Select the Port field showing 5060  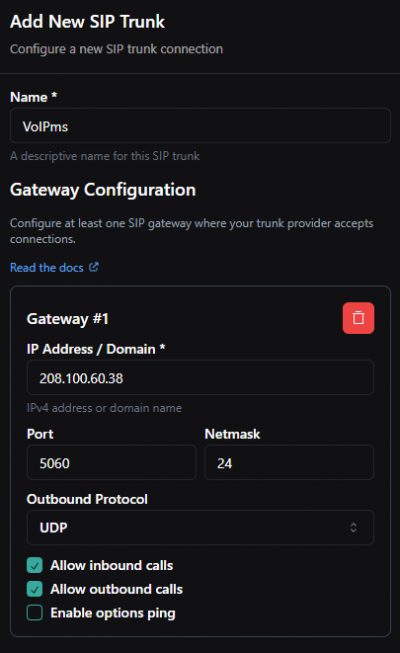(111, 463)
